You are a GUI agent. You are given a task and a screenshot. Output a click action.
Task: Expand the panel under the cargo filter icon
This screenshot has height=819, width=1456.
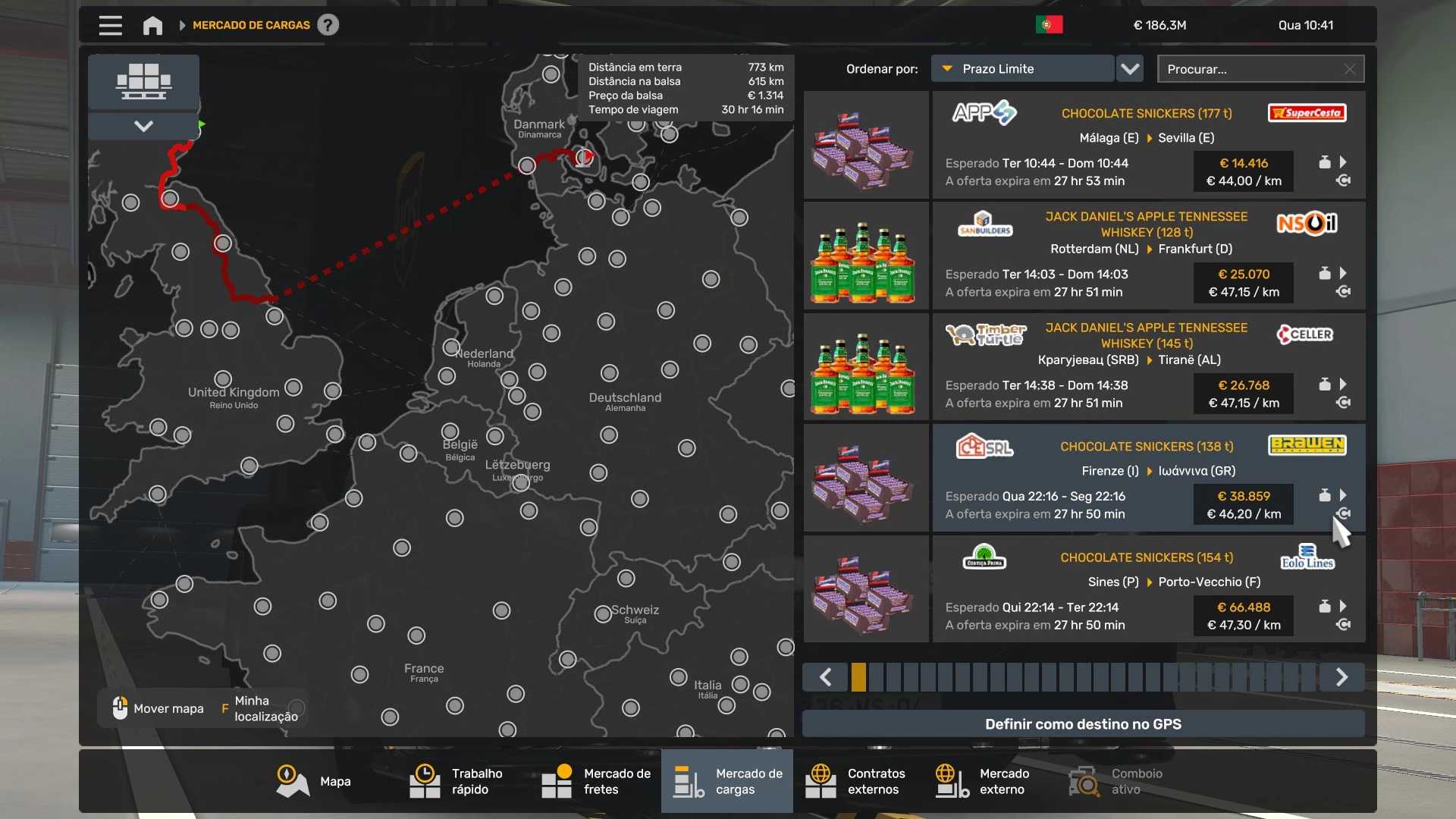[x=143, y=126]
